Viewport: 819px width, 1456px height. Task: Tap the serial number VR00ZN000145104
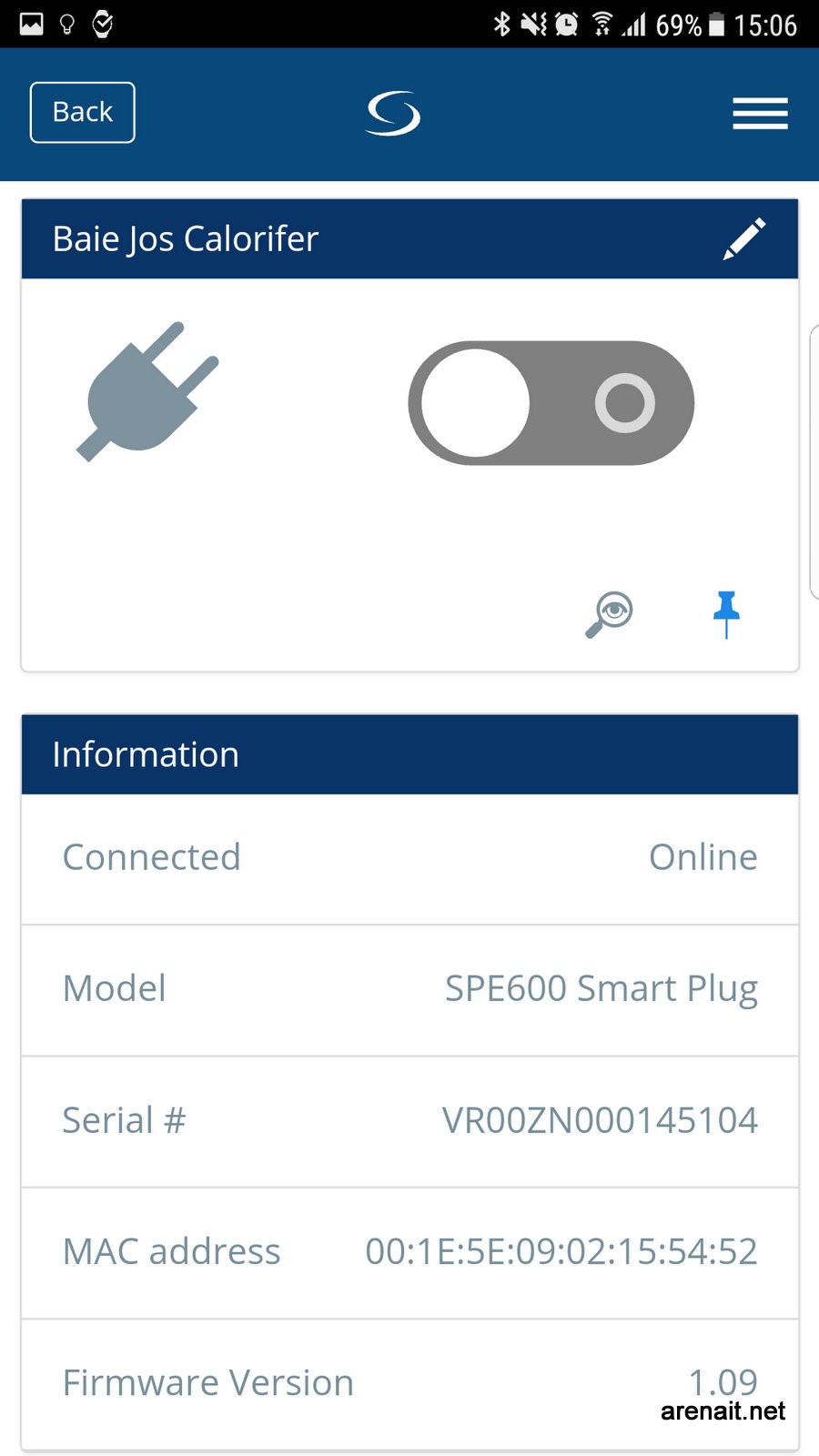[x=600, y=1120]
